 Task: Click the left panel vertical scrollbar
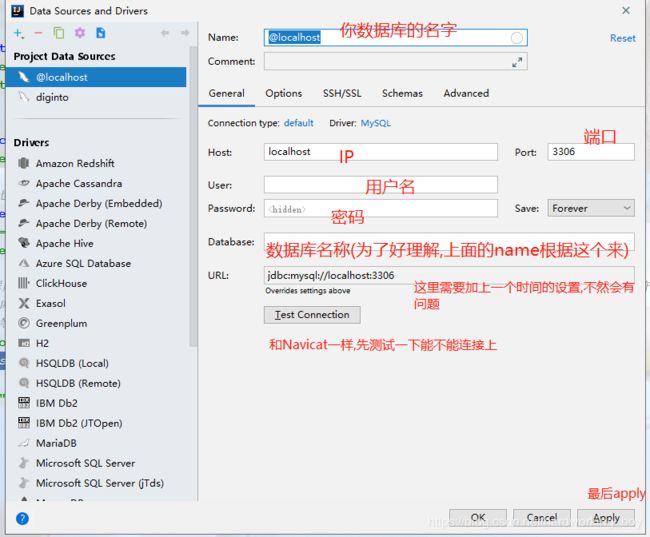193,197
